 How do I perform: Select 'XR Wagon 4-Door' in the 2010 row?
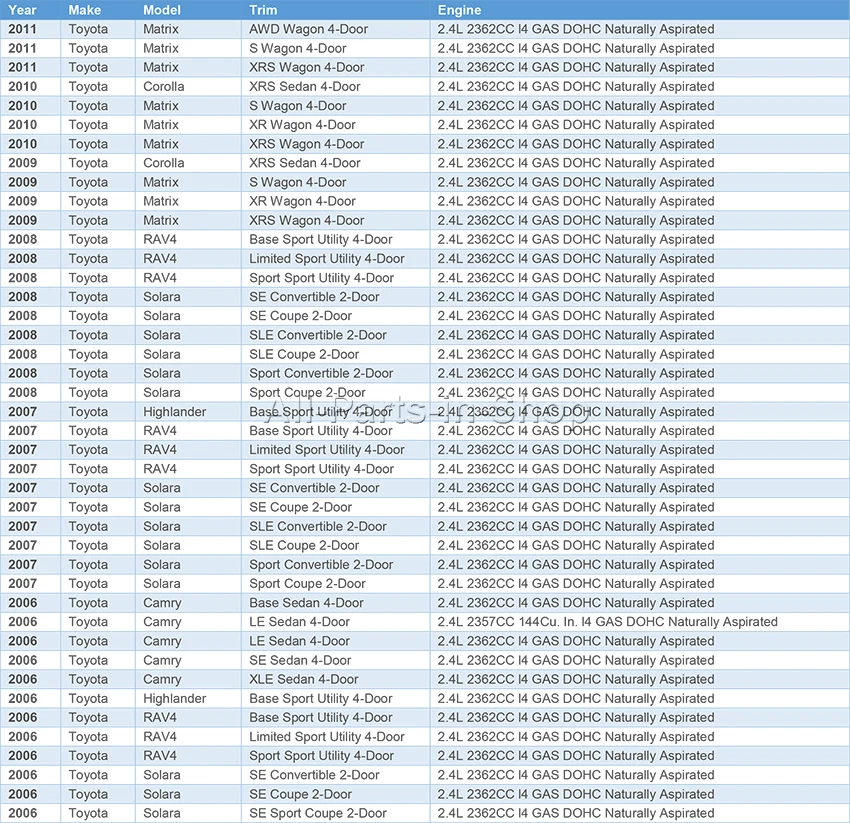tap(302, 125)
